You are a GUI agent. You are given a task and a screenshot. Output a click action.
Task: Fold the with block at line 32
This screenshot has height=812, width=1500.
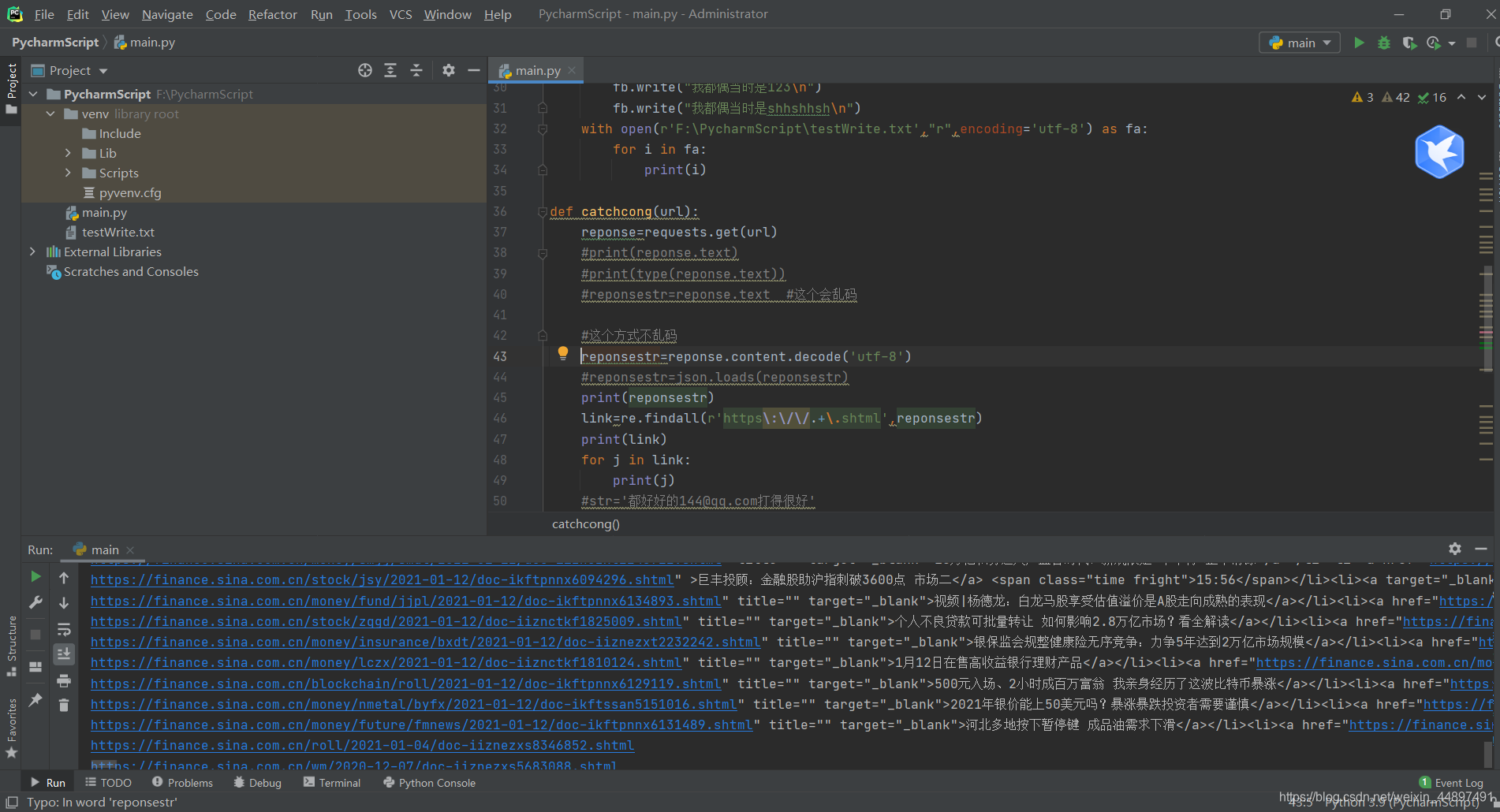click(x=543, y=129)
